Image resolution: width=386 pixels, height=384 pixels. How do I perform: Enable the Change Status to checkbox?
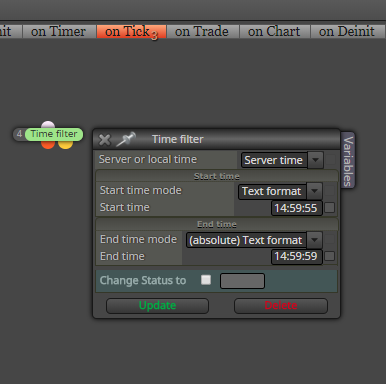click(x=206, y=280)
